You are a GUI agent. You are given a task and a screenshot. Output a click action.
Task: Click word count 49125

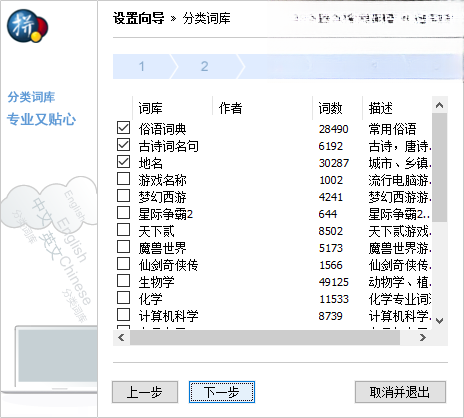333,282
